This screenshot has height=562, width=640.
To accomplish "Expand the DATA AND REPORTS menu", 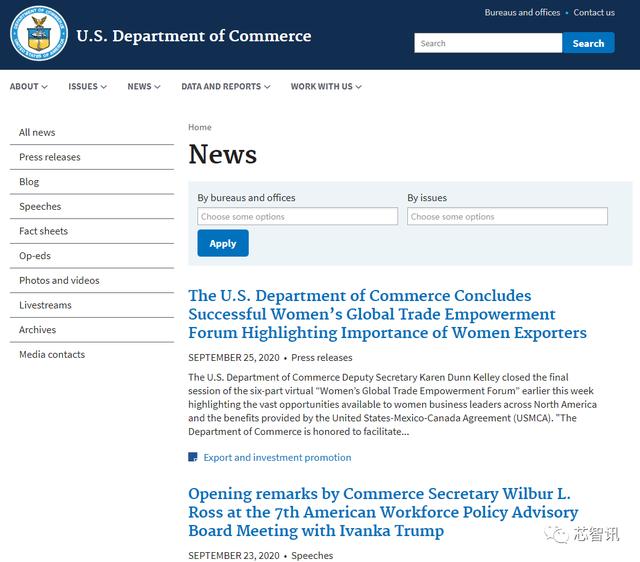I will [226, 87].
